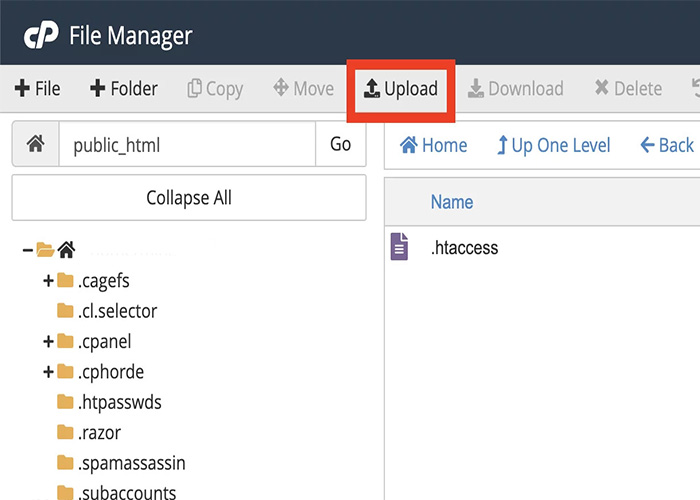This screenshot has width=700, height=500.
Task: Select the .razor folder
Action: 100,433
